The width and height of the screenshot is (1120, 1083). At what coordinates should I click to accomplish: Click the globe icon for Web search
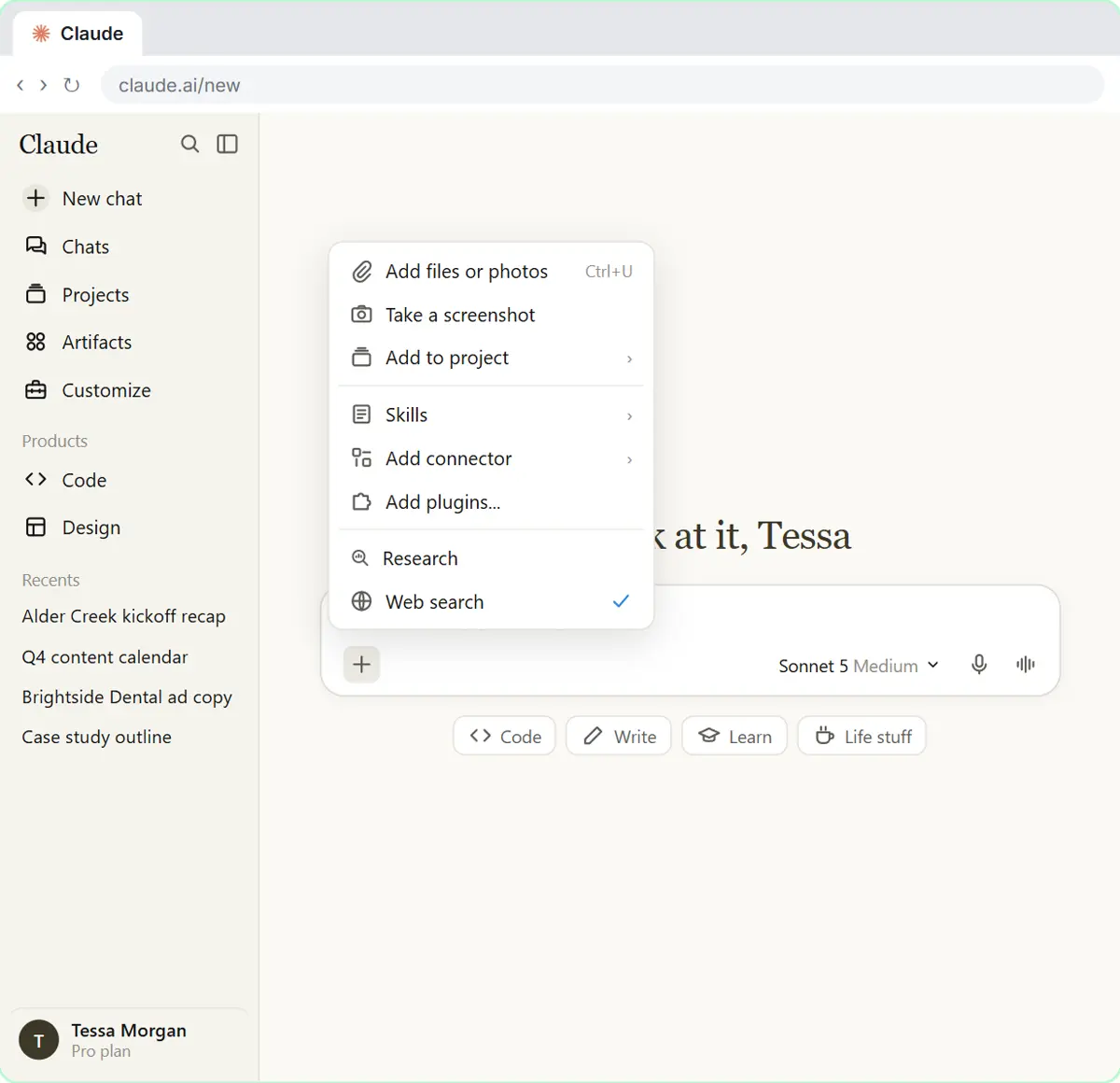361,601
